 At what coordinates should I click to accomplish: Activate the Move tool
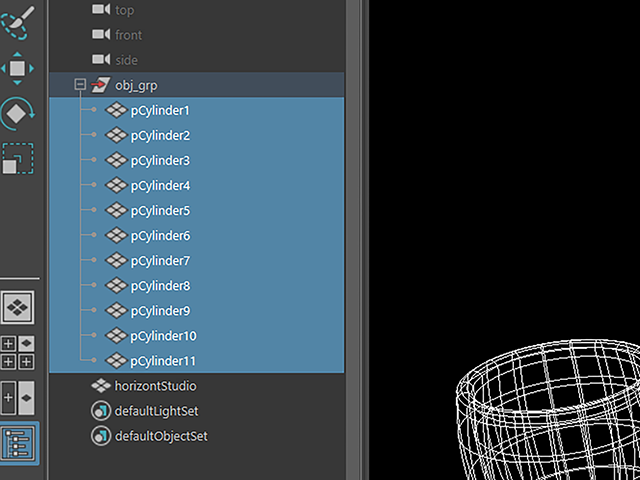coord(17,68)
